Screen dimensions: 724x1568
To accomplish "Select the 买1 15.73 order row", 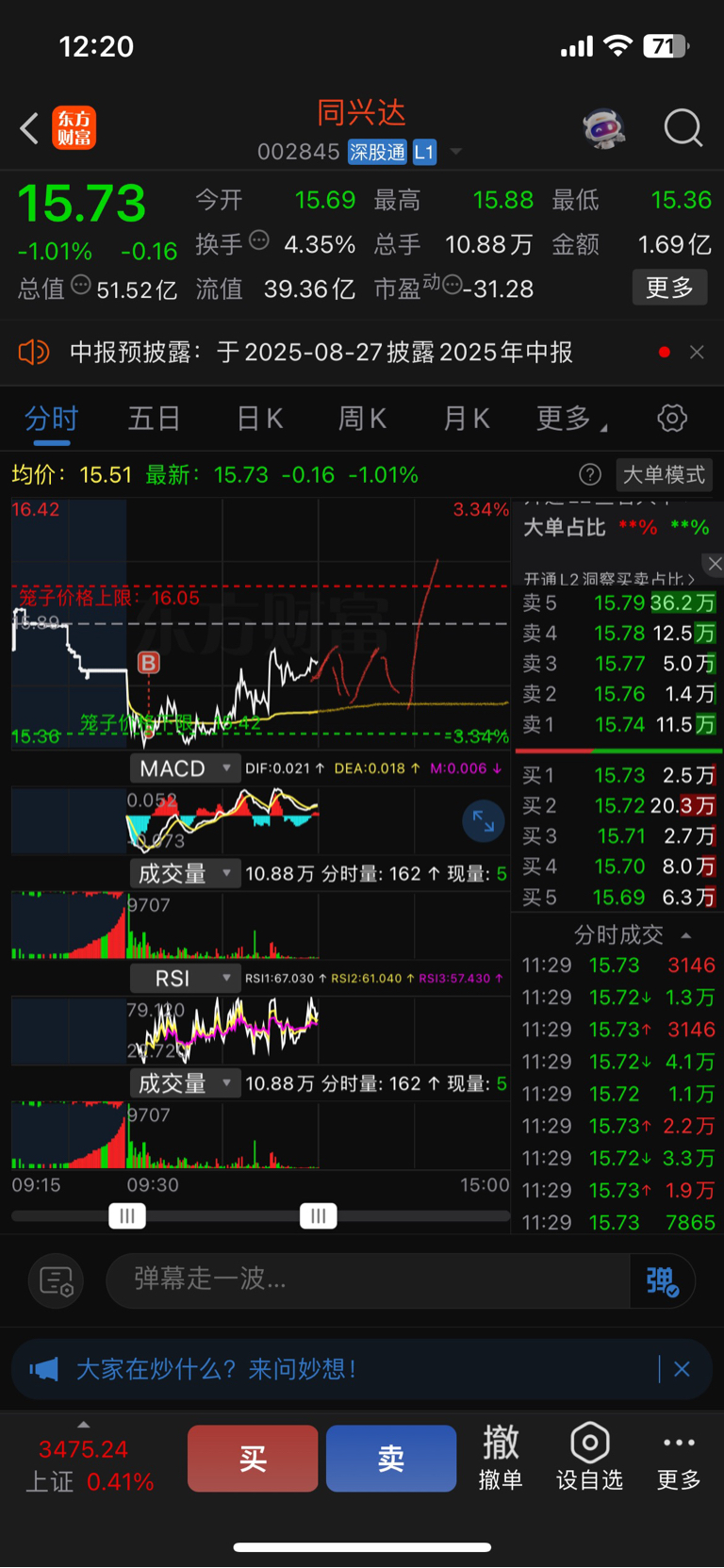I will tap(618, 775).
